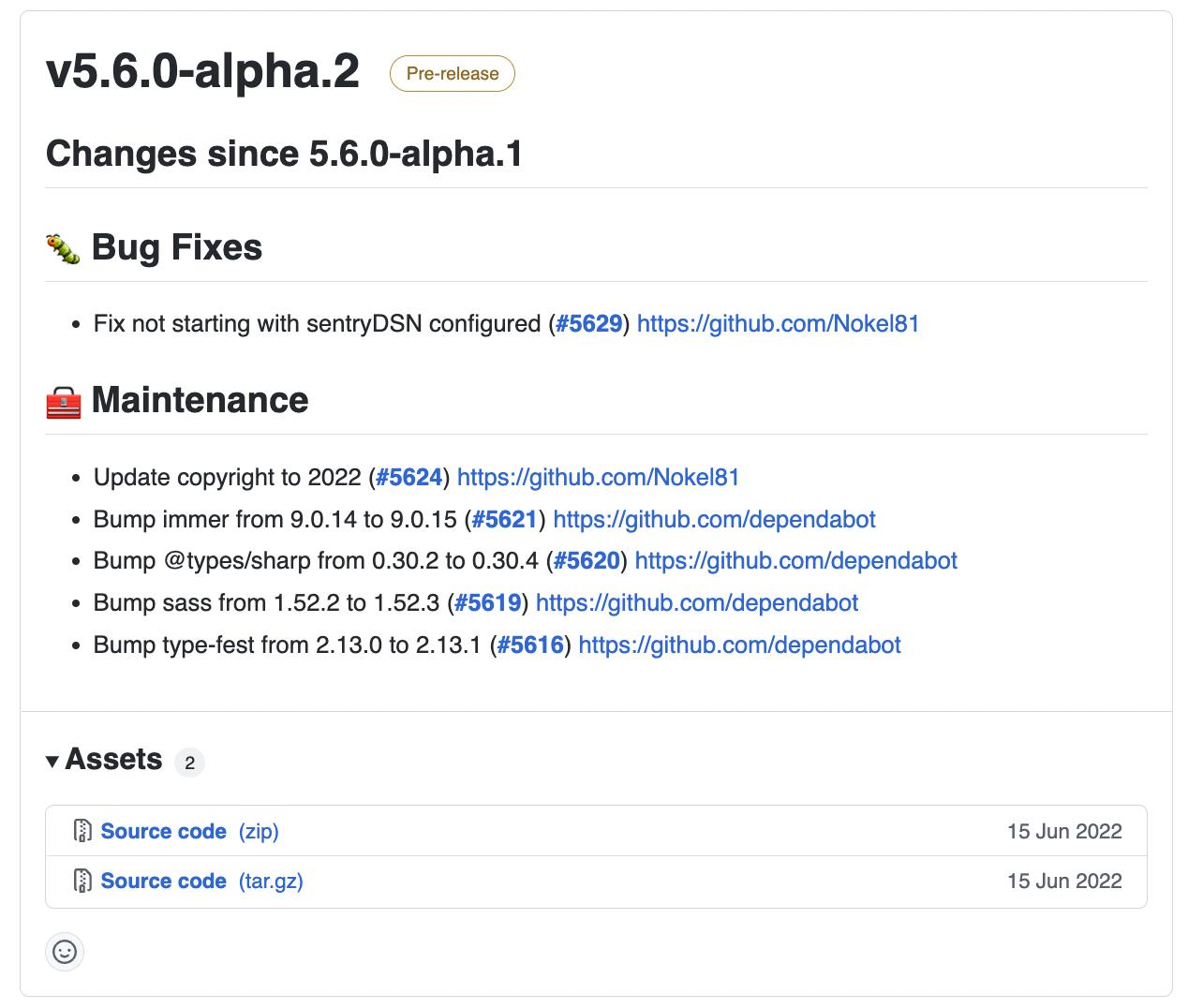Open pull request #5620 for @types/sharp
The image size is (1188, 1008).
587,560
